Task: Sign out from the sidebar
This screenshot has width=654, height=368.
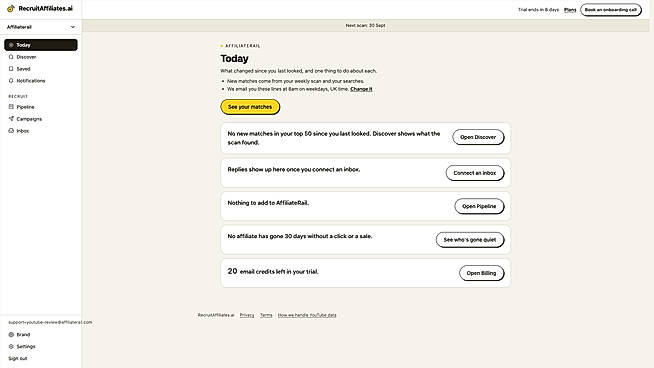Action: coord(18,358)
